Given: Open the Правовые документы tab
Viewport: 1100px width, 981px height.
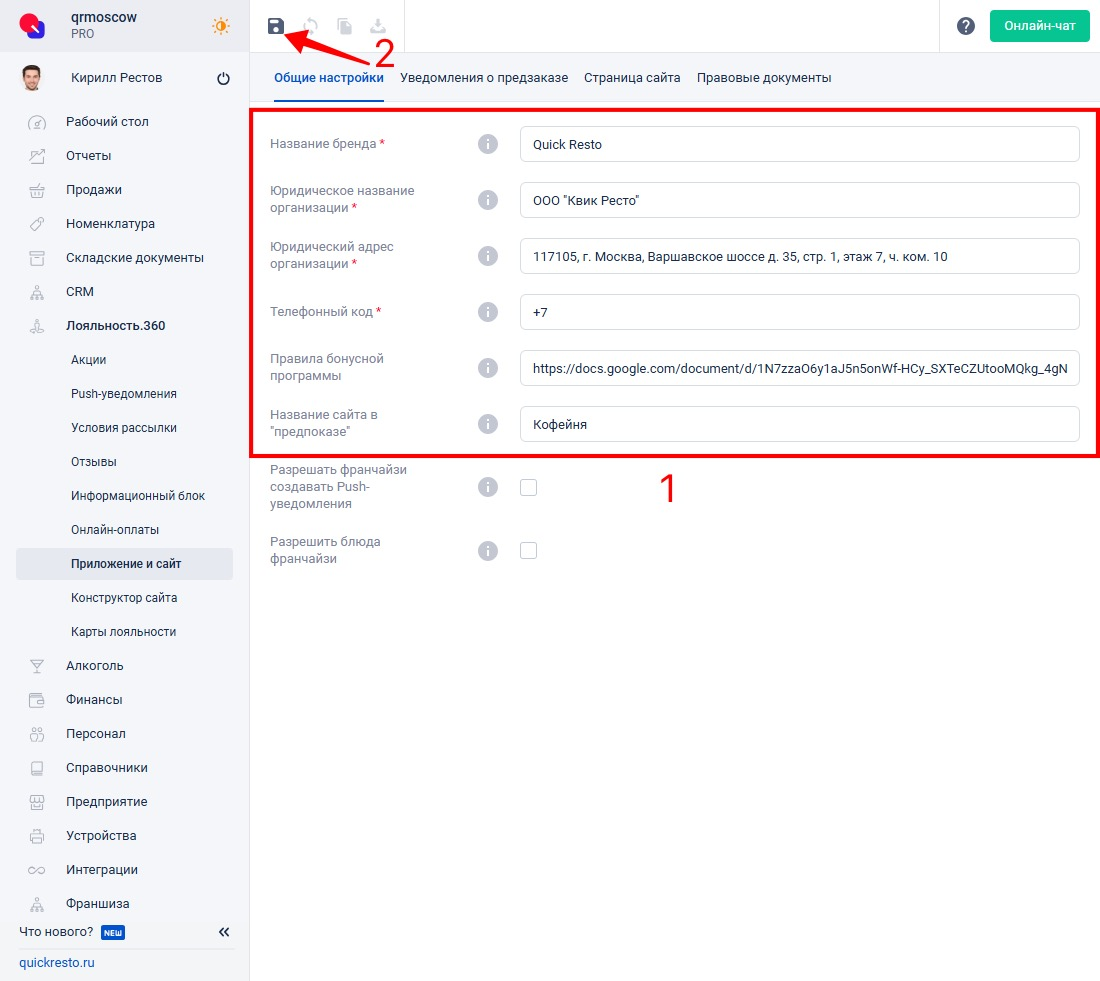Looking at the screenshot, I should click(763, 78).
